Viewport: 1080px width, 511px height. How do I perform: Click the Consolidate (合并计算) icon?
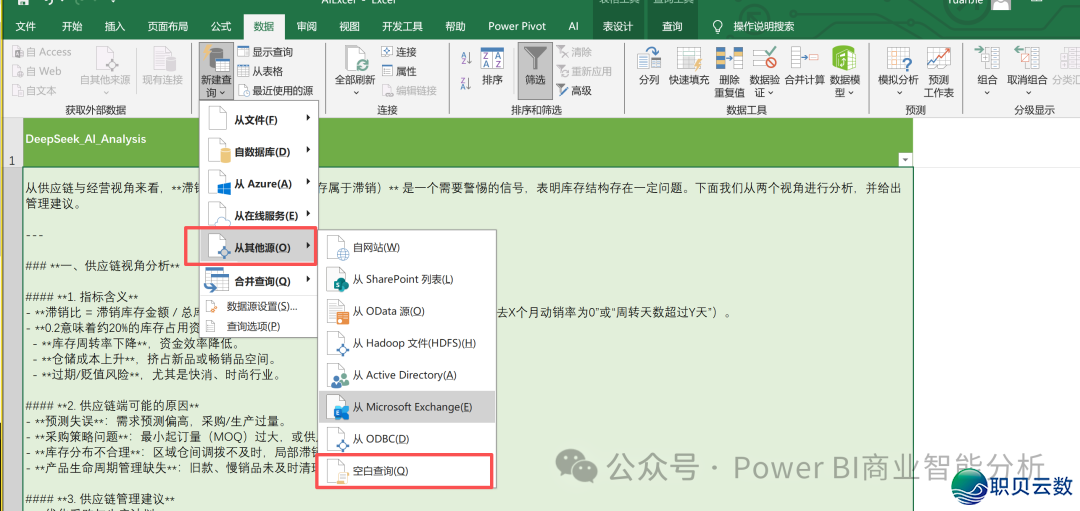[x=804, y=58]
